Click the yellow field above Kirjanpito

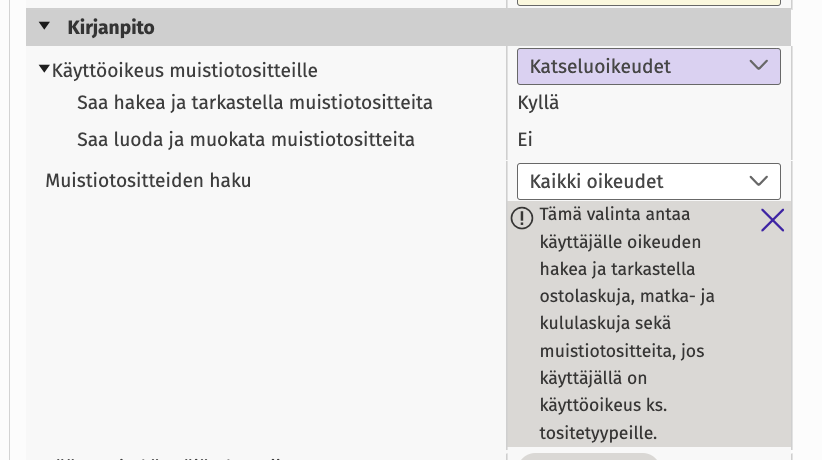[648, 3]
